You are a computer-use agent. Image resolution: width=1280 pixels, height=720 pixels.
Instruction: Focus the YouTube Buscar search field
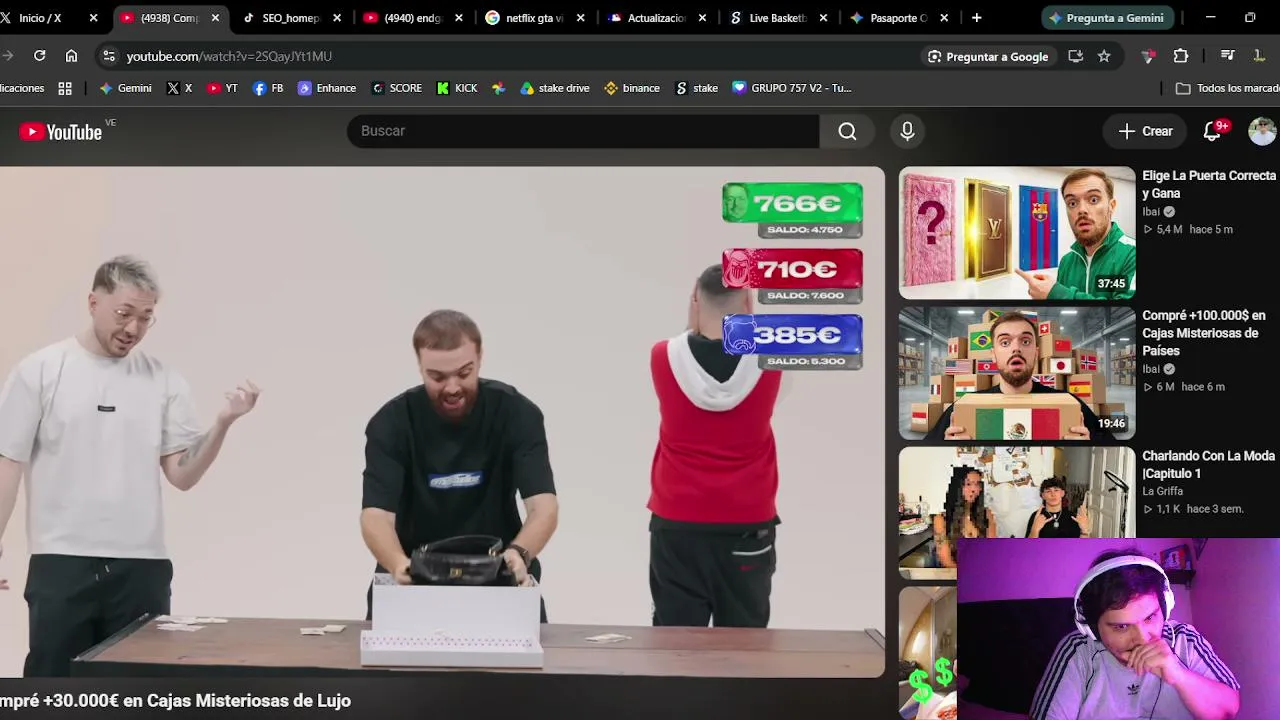(x=583, y=131)
